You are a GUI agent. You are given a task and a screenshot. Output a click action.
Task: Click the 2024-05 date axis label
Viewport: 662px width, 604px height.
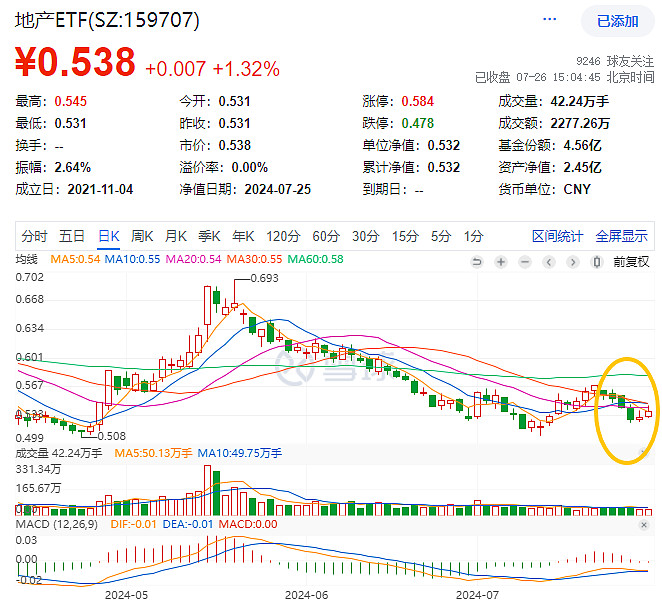pyautogui.click(x=126, y=596)
